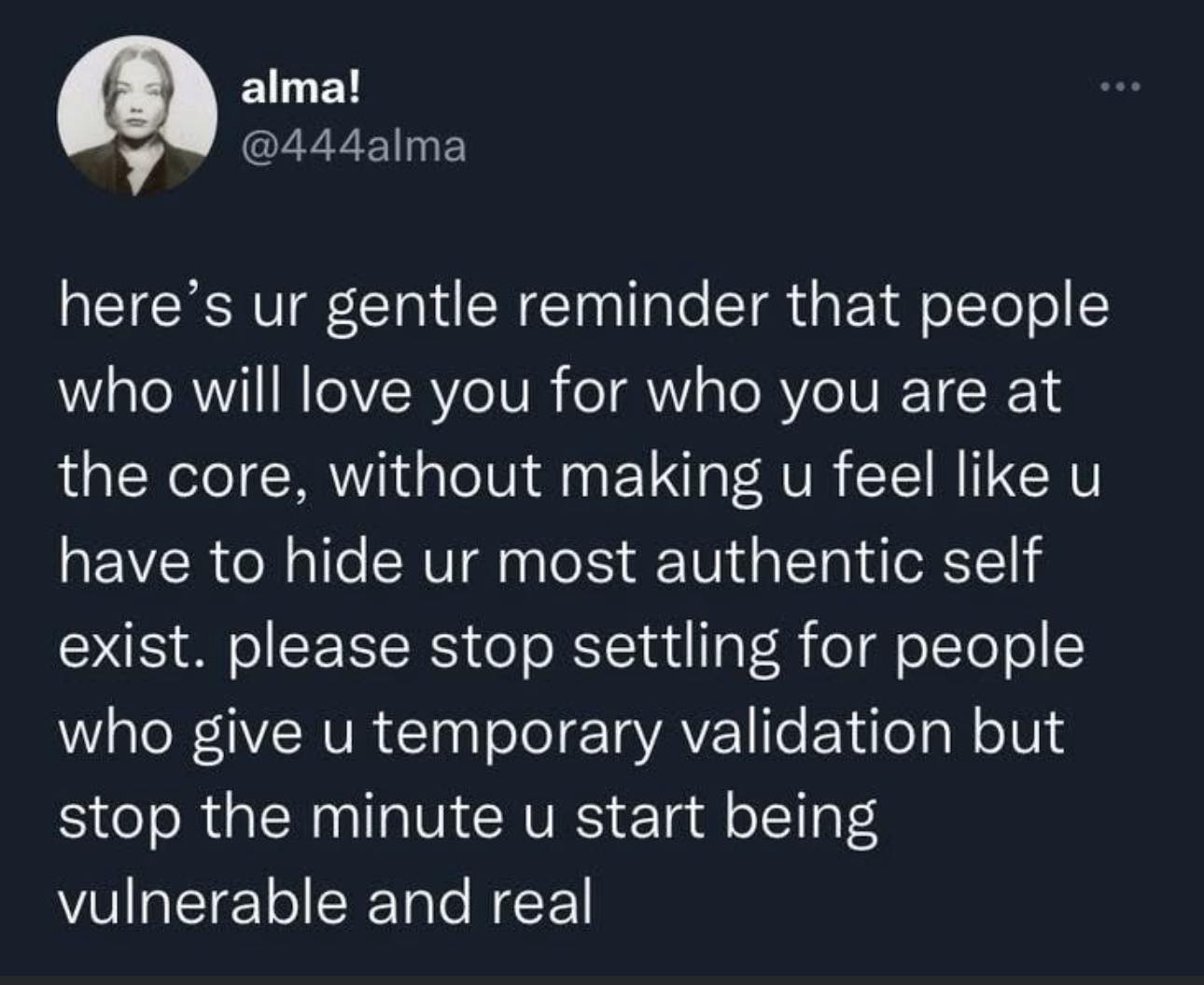
Task: Click the line "who will love you for"
Action: pos(561,395)
